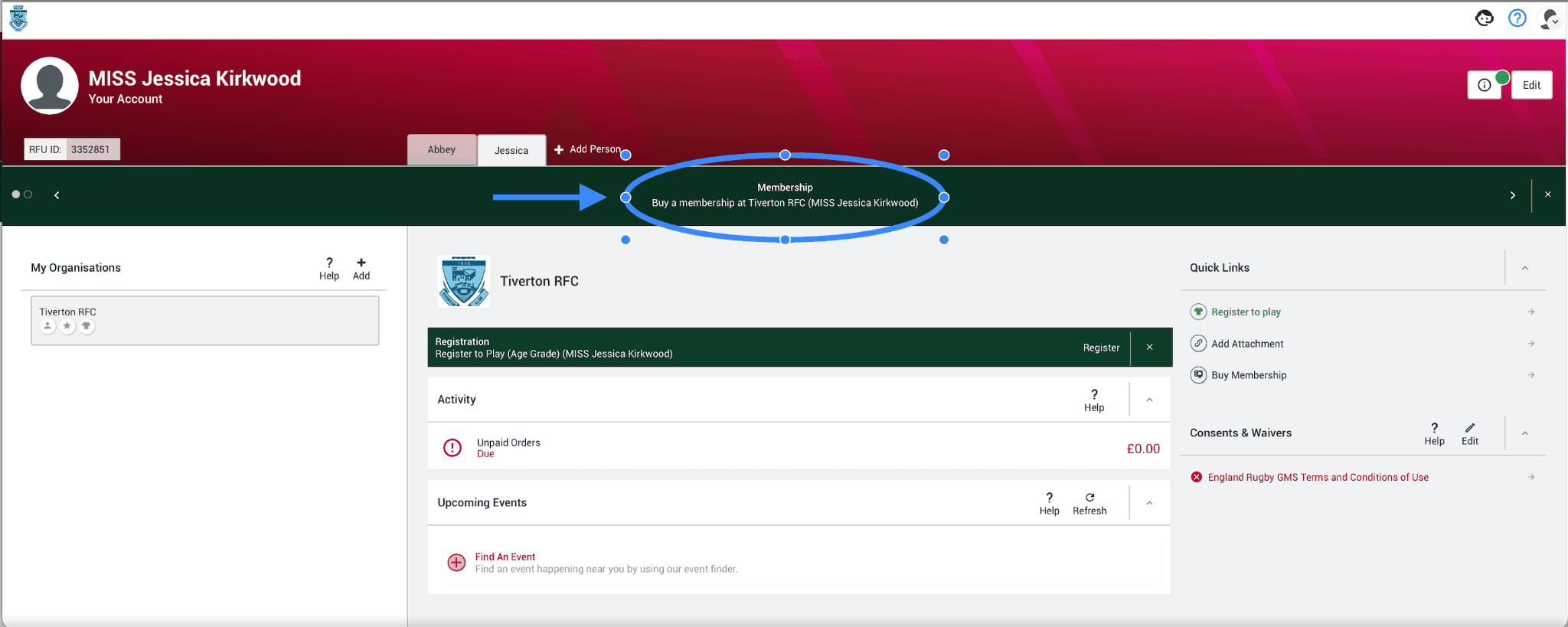The height and width of the screenshot is (627, 1568).
Task: Add a new organisation
Action: pos(361,269)
